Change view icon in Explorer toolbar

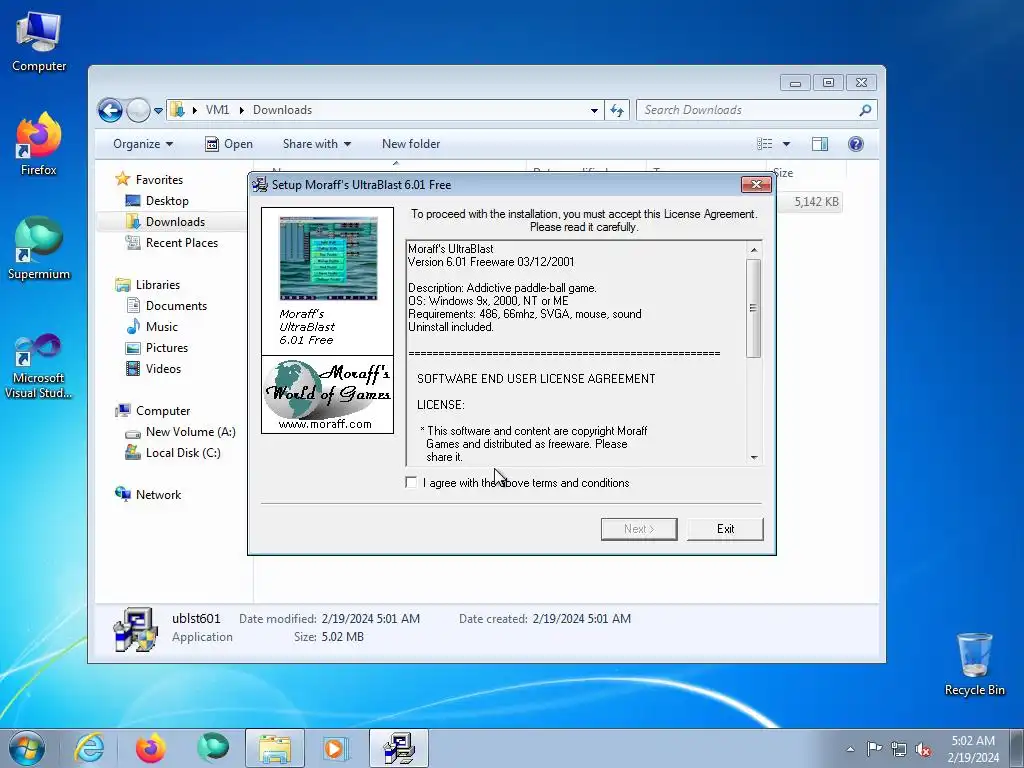764,144
